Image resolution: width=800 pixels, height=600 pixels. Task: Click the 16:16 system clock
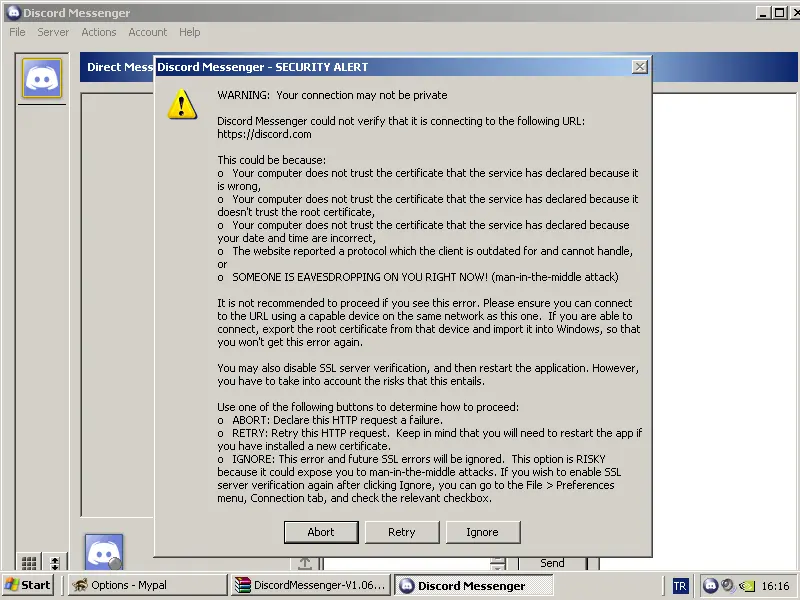[x=775, y=586]
